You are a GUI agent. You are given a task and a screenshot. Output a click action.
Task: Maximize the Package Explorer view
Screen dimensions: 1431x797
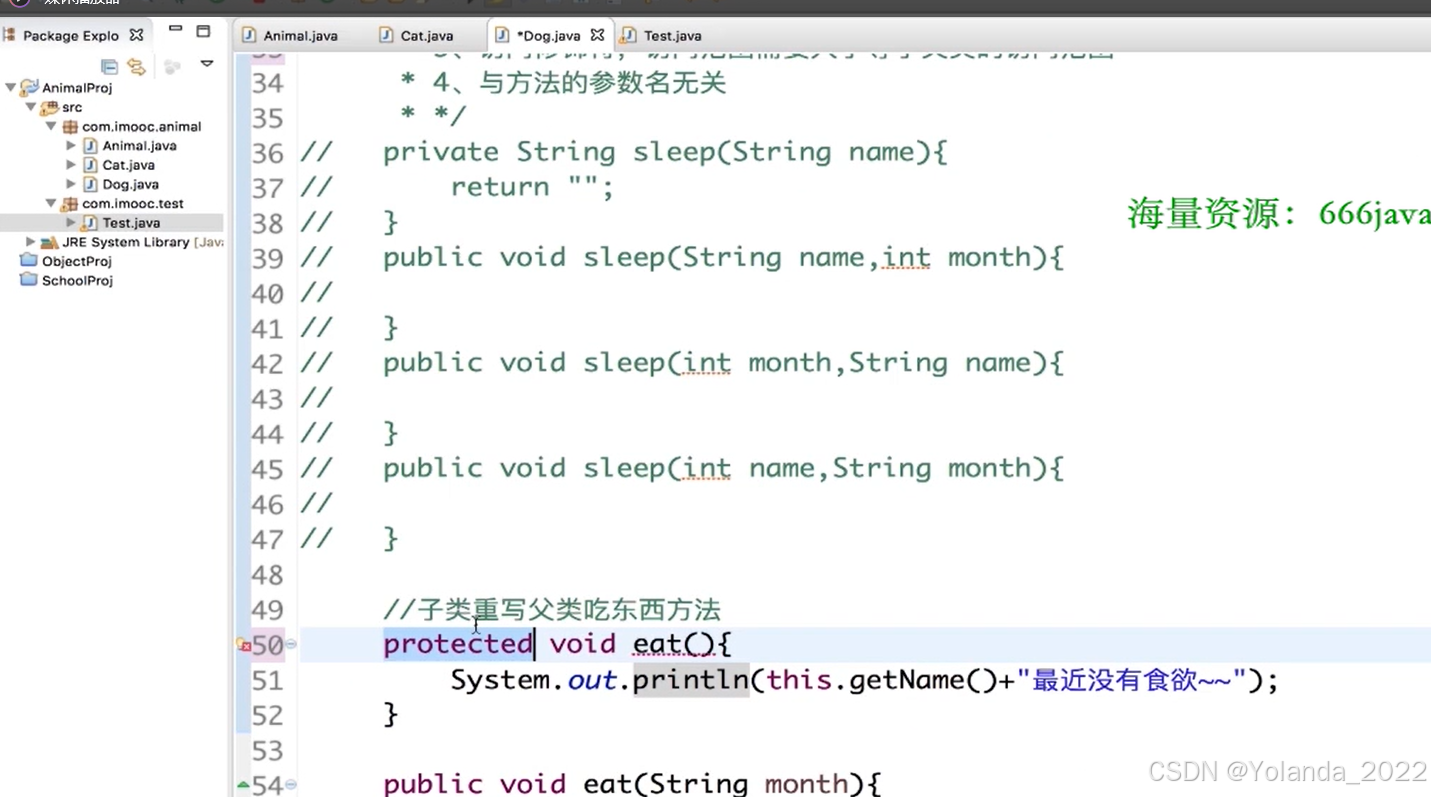point(203,31)
